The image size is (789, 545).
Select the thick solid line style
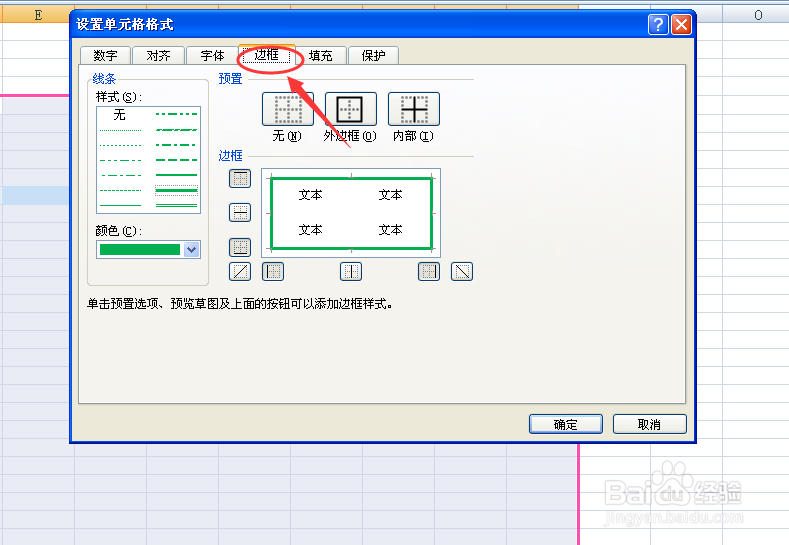click(176, 190)
